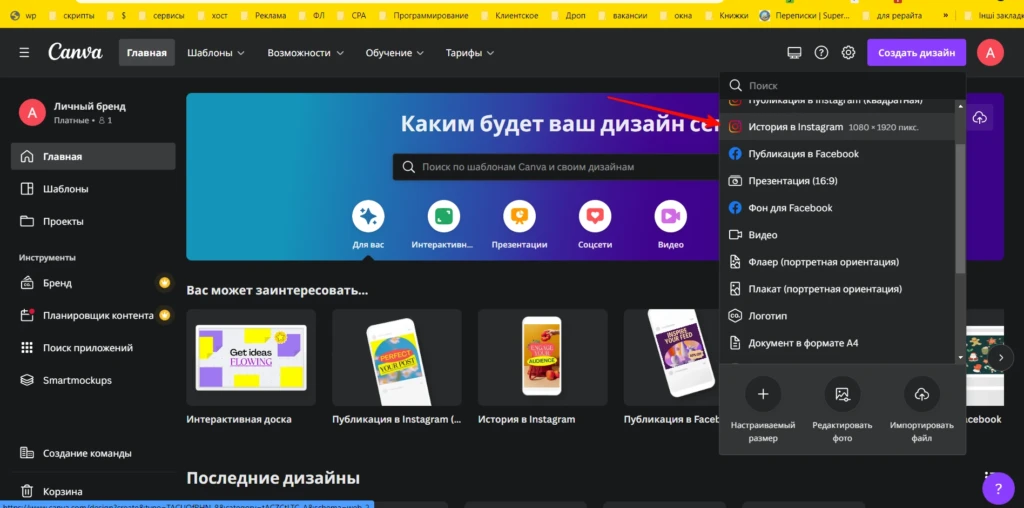The image size is (1024, 508).
Task: Click the dropdown Поиск search field
Action: click(842, 86)
